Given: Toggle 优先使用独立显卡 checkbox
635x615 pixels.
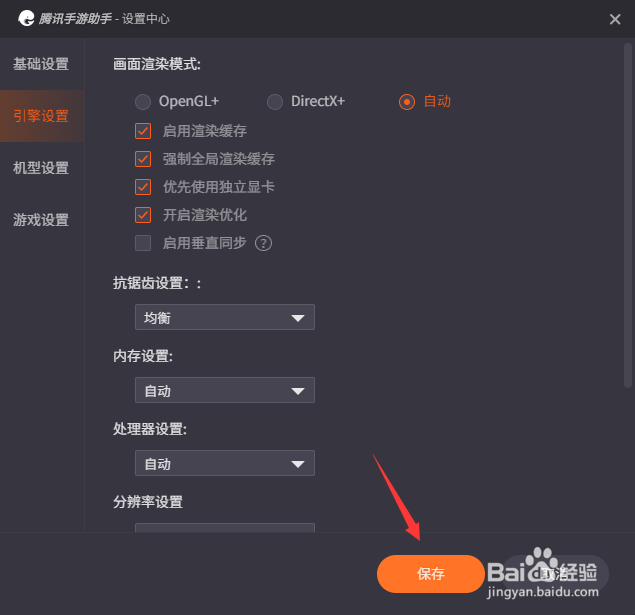Looking at the screenshot, I should [x=143, y=187].
